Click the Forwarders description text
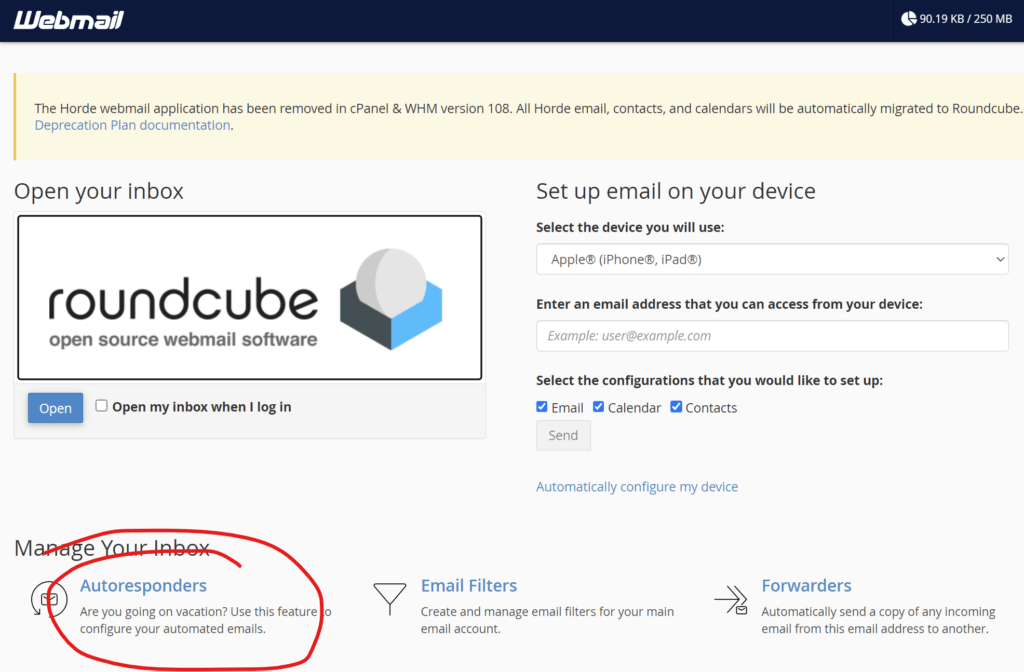The width and height of the screenshot is (1024, 672). [x=878, y=620]
